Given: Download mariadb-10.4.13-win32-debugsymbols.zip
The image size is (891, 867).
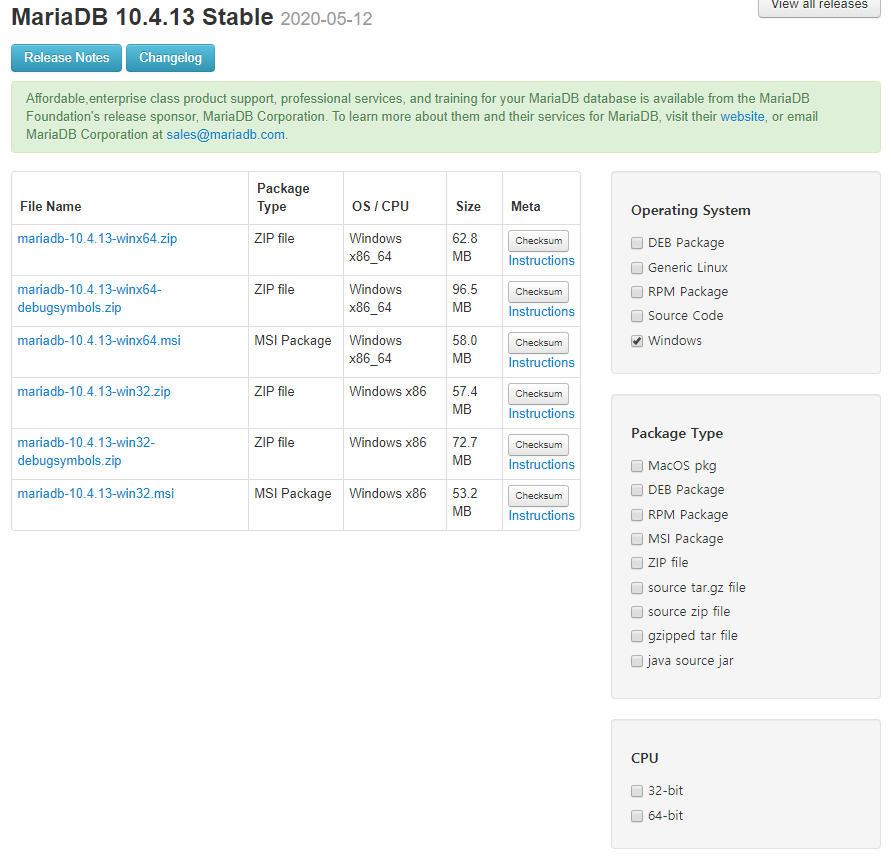Looking at the screenshot, I should (x=86, y=452).
